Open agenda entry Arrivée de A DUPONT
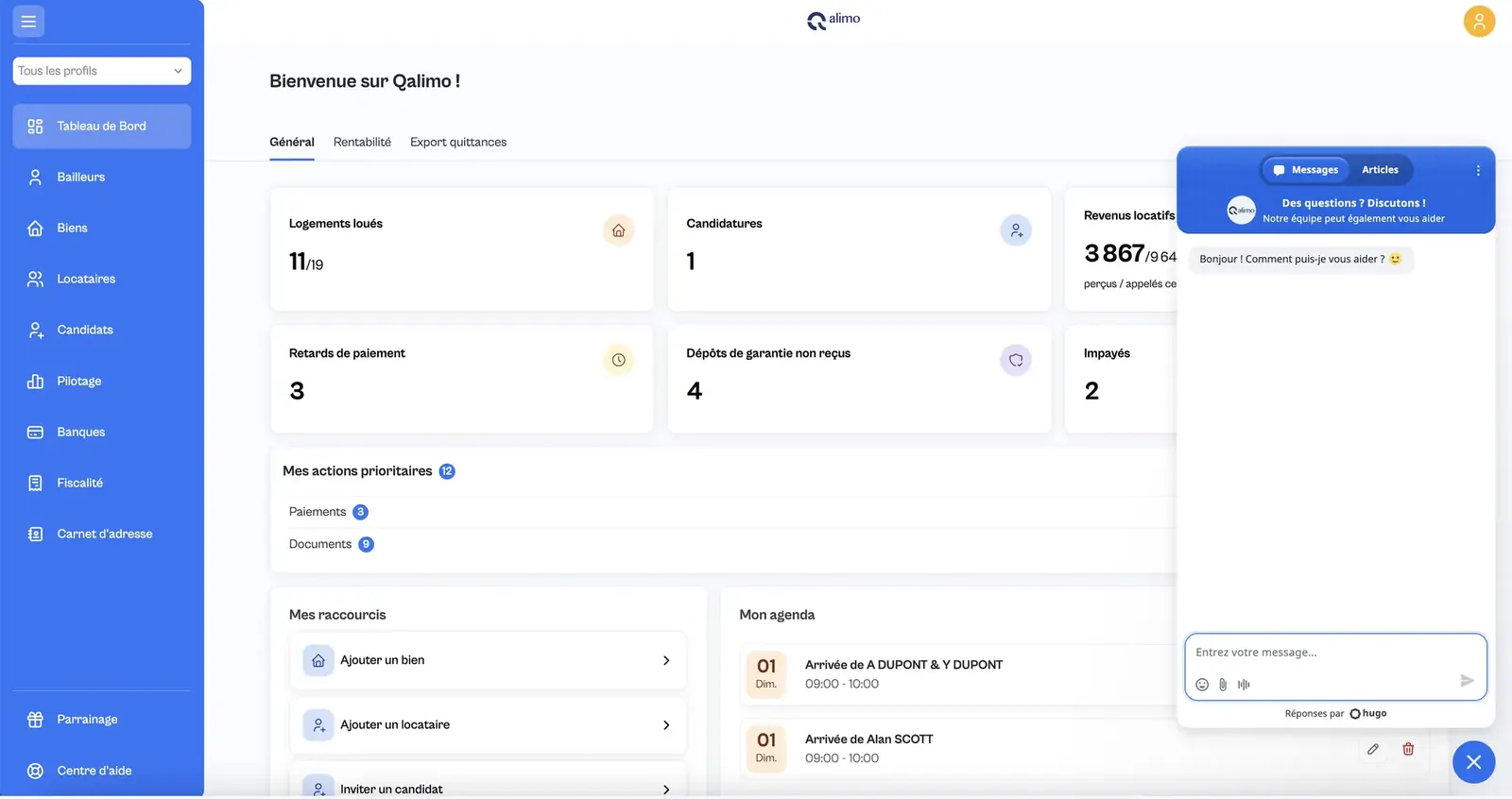1512x799 pixels. click(x=956, y=674)
